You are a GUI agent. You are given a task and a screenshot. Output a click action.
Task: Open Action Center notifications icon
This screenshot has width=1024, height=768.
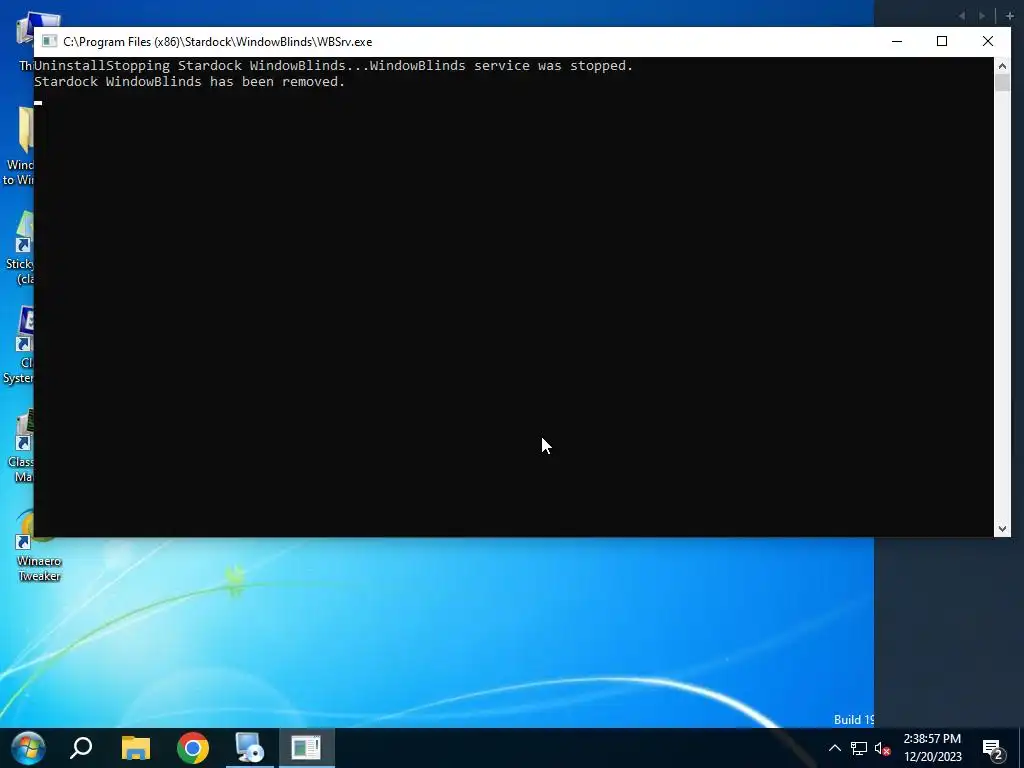click(993, 749)
